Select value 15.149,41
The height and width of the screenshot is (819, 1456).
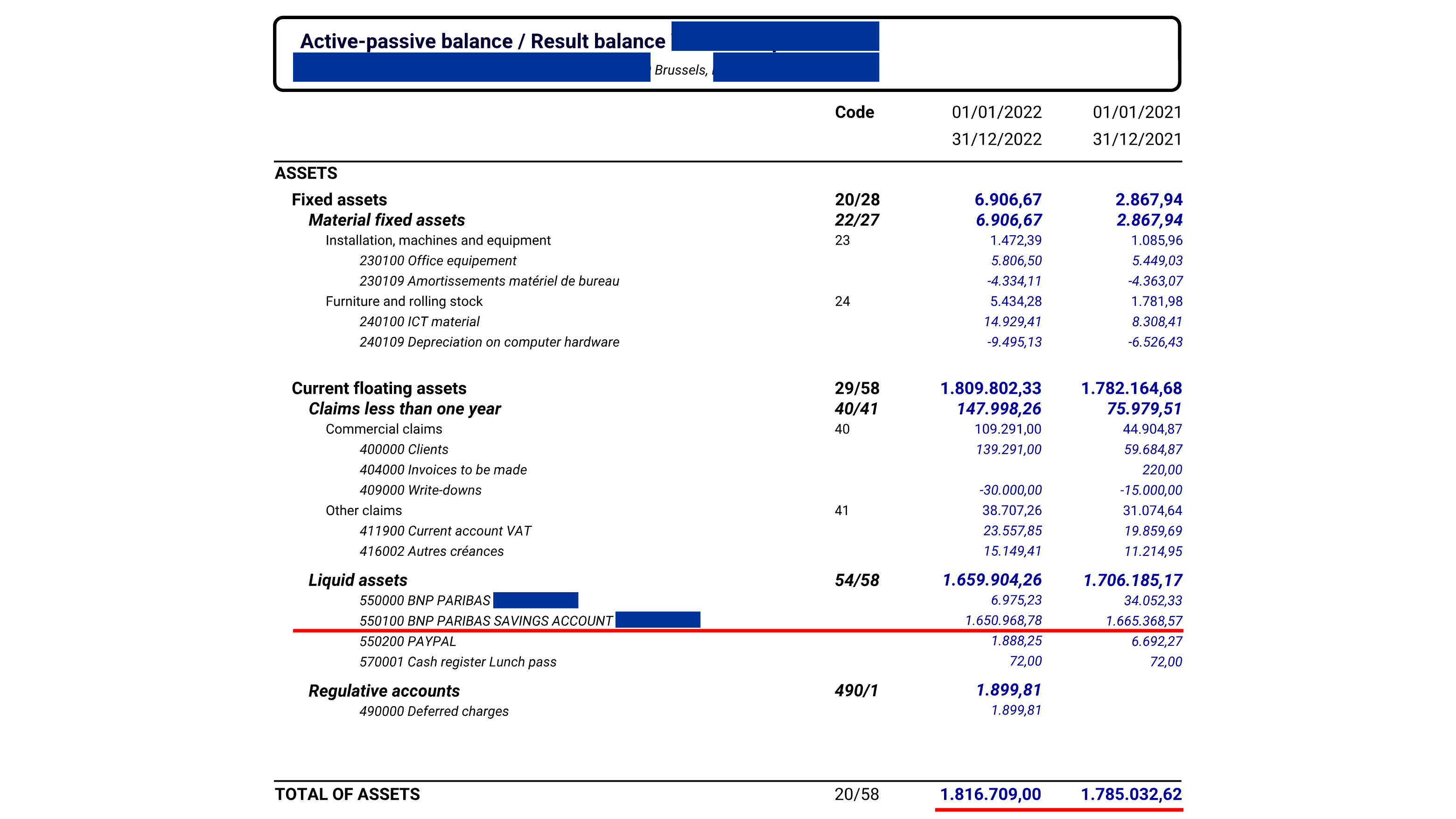click(1012, 551)
